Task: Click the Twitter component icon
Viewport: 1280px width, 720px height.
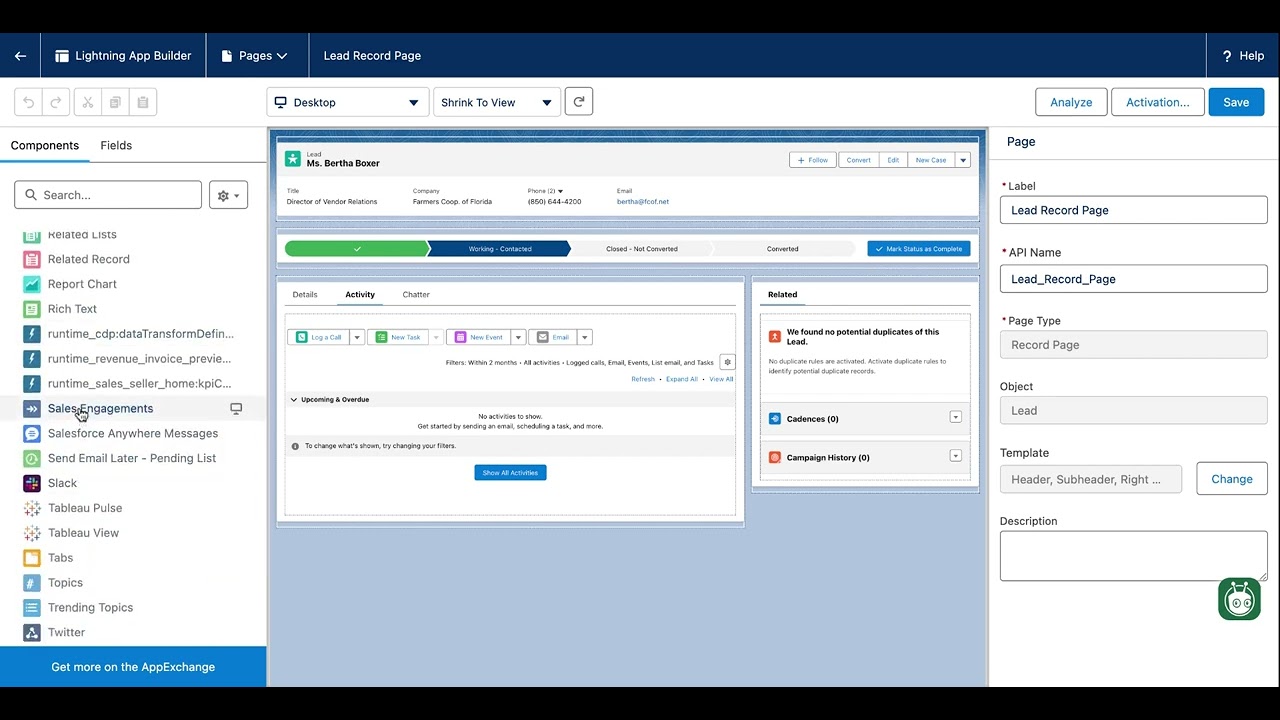Action: 32,633
